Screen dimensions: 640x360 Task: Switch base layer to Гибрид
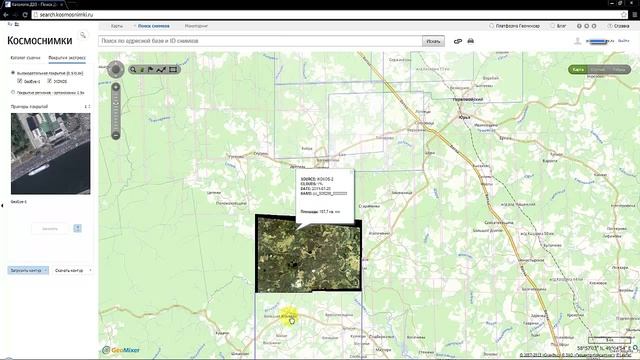(619, 69)
